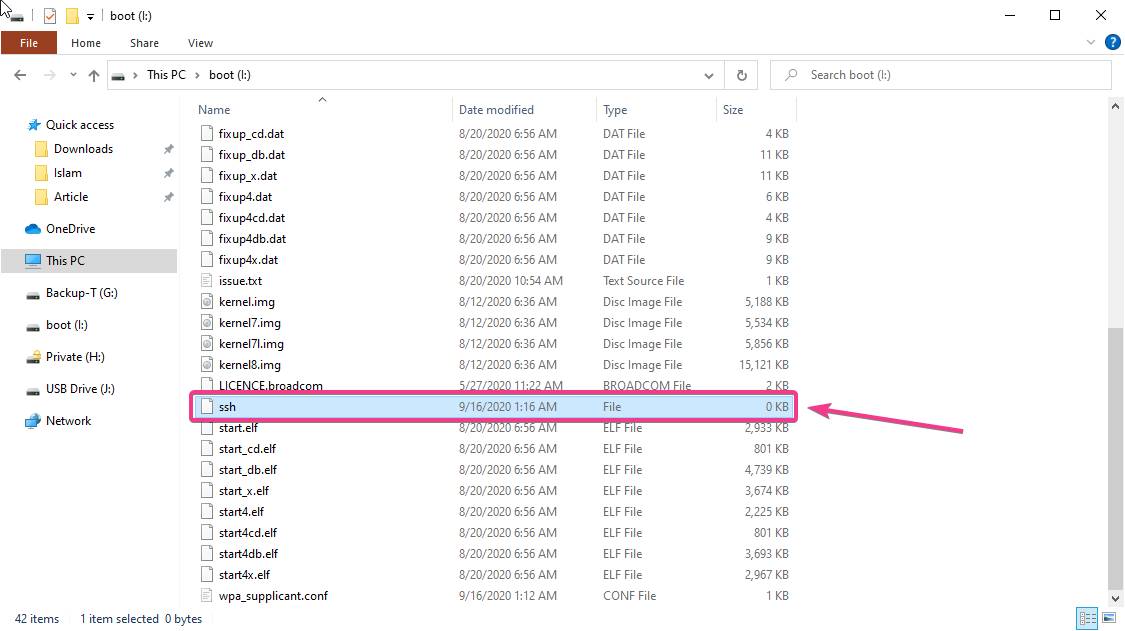
Task: Open the Recent locations dropdown chevron
Action: point(73,75)
